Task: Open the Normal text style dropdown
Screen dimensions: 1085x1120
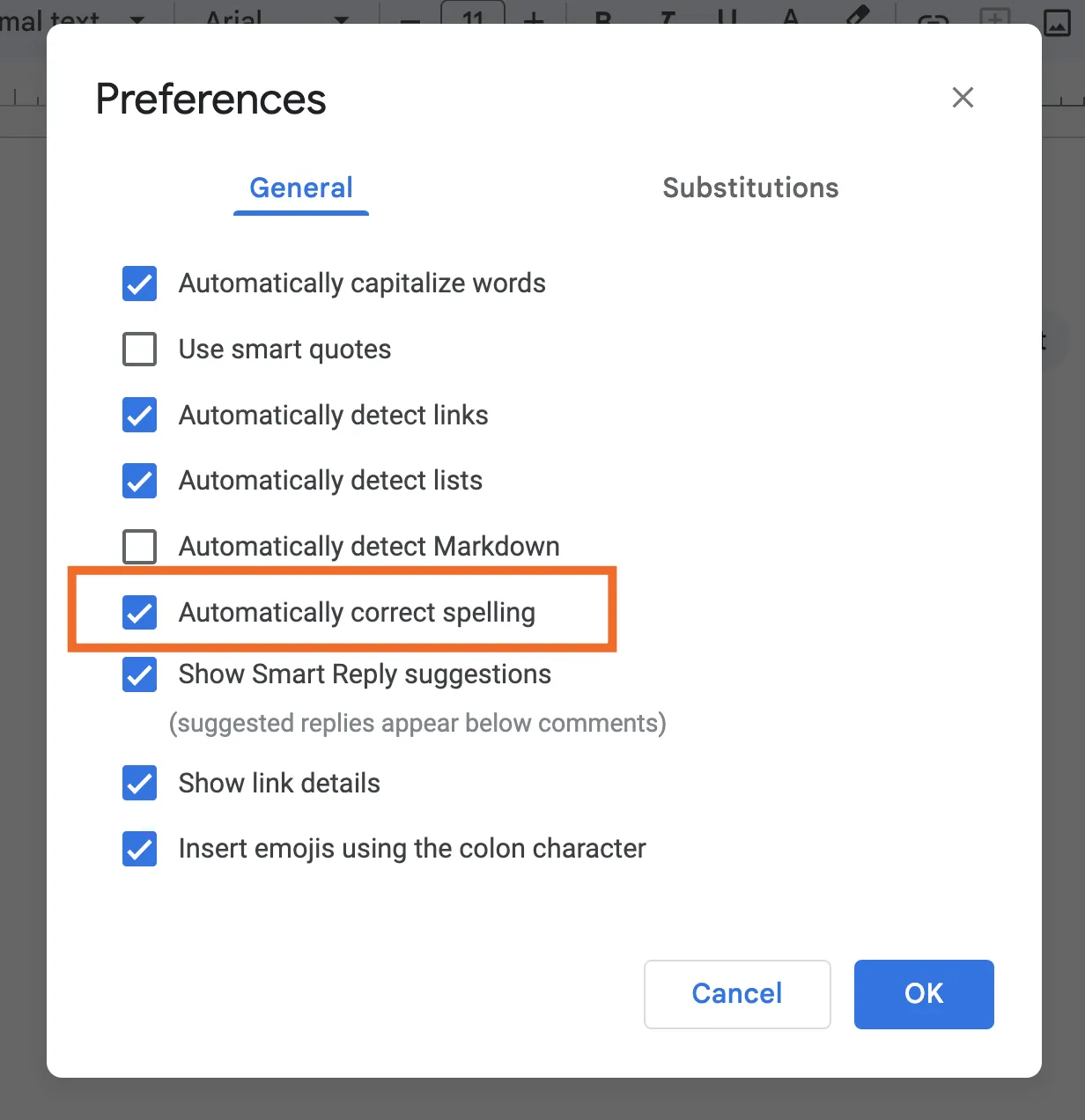Action: [70, 18]
